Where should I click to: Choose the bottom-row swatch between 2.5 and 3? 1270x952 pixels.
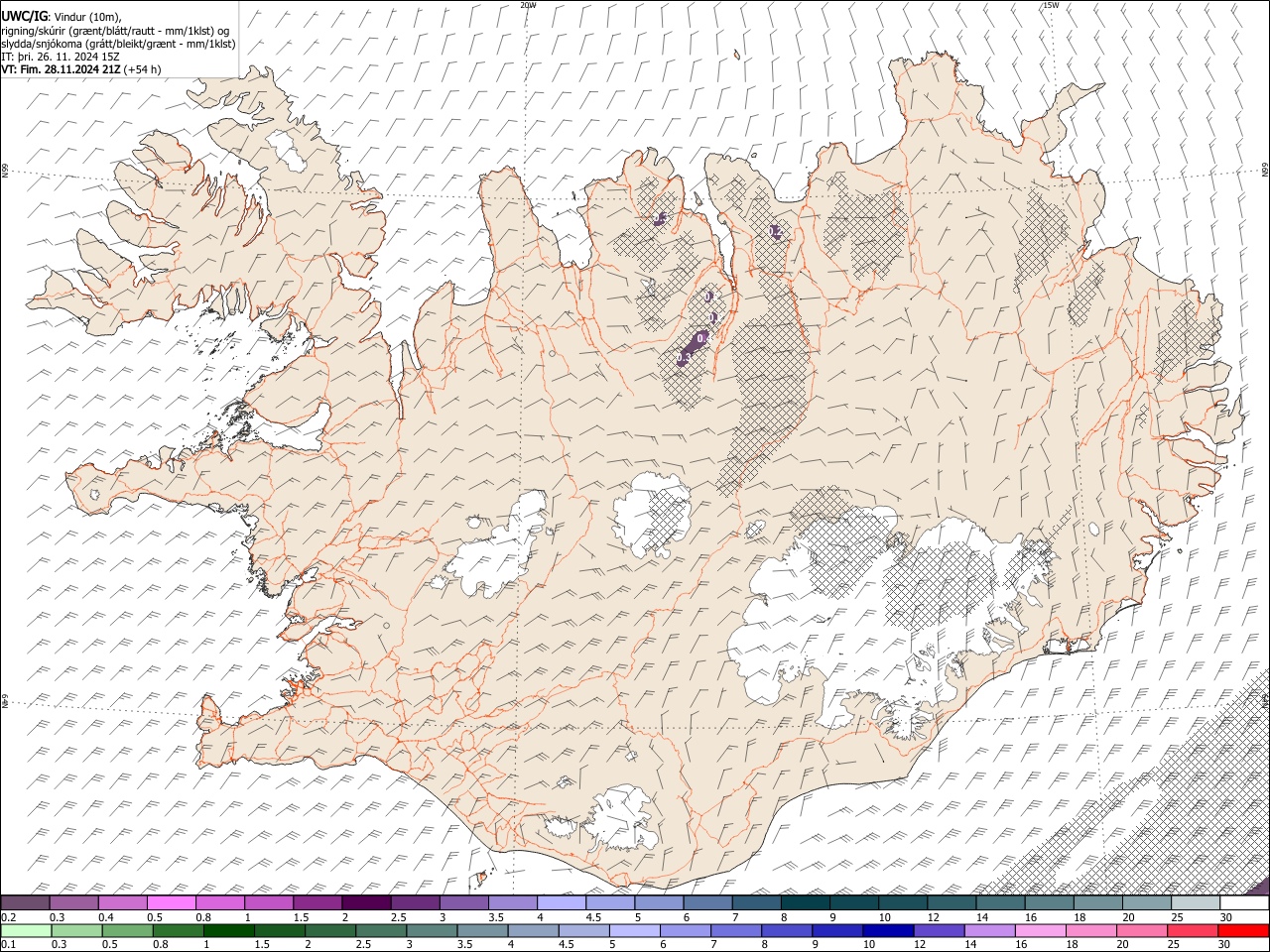[381, 930]
